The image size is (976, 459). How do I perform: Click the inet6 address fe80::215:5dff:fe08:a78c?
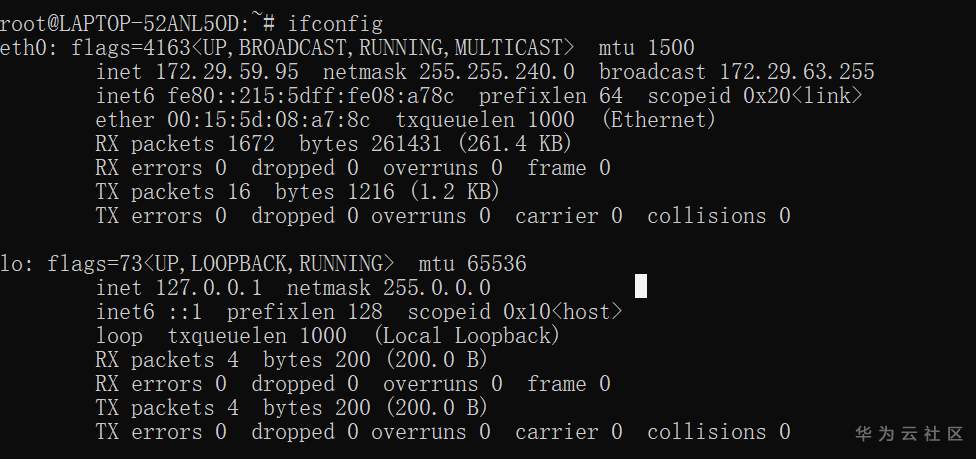tap(305, 96)
